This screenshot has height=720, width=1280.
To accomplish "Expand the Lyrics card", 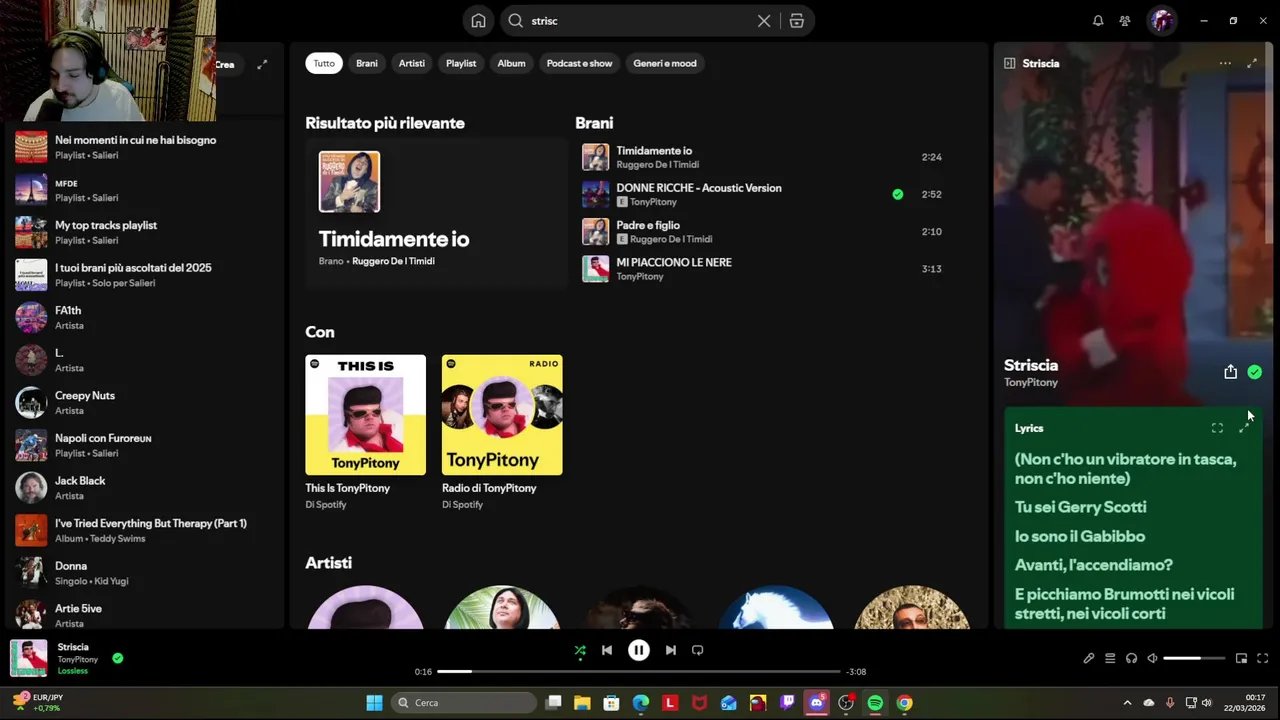I will coord(1245,428).
